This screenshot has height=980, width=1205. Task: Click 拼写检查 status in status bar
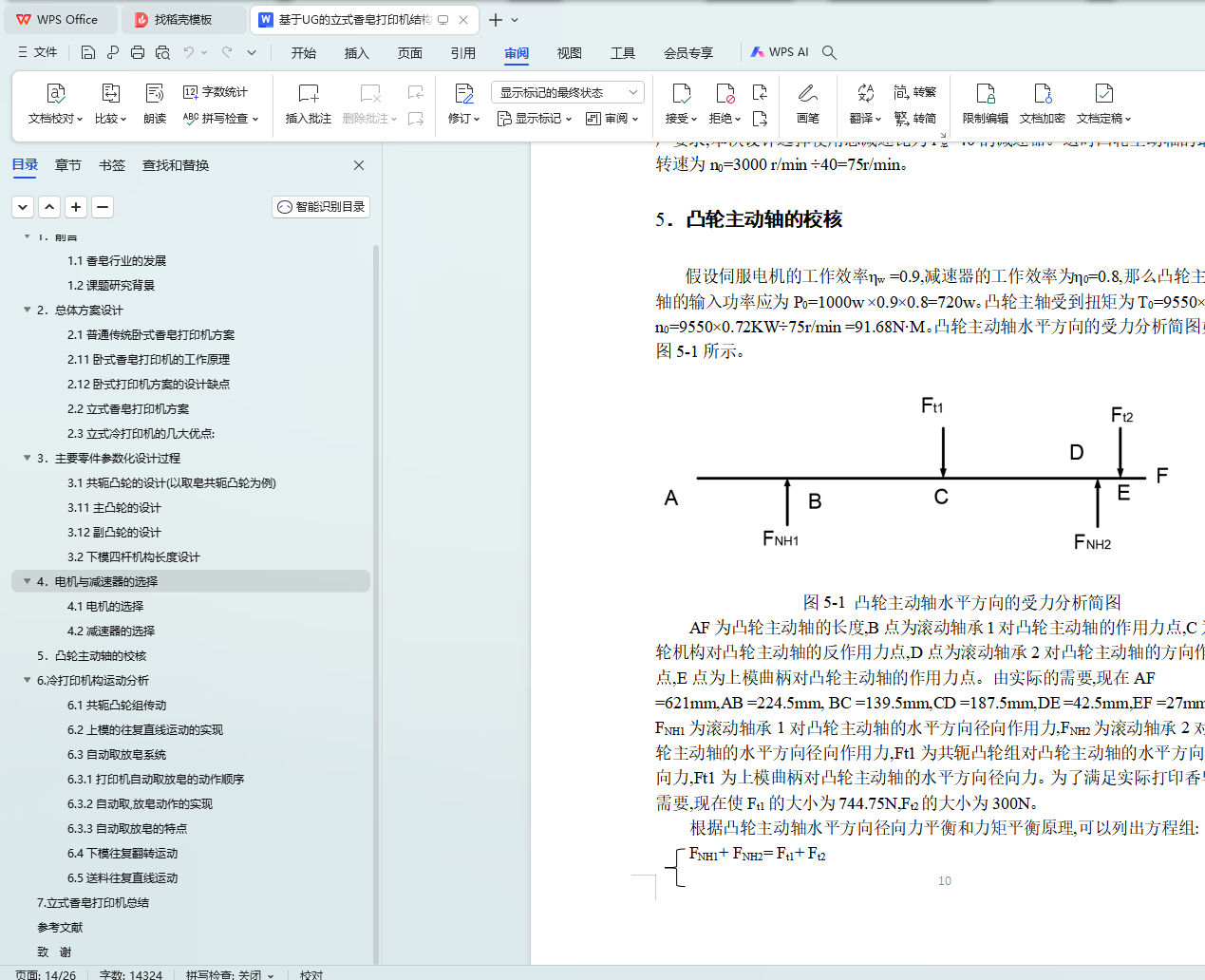click(230, 974)
